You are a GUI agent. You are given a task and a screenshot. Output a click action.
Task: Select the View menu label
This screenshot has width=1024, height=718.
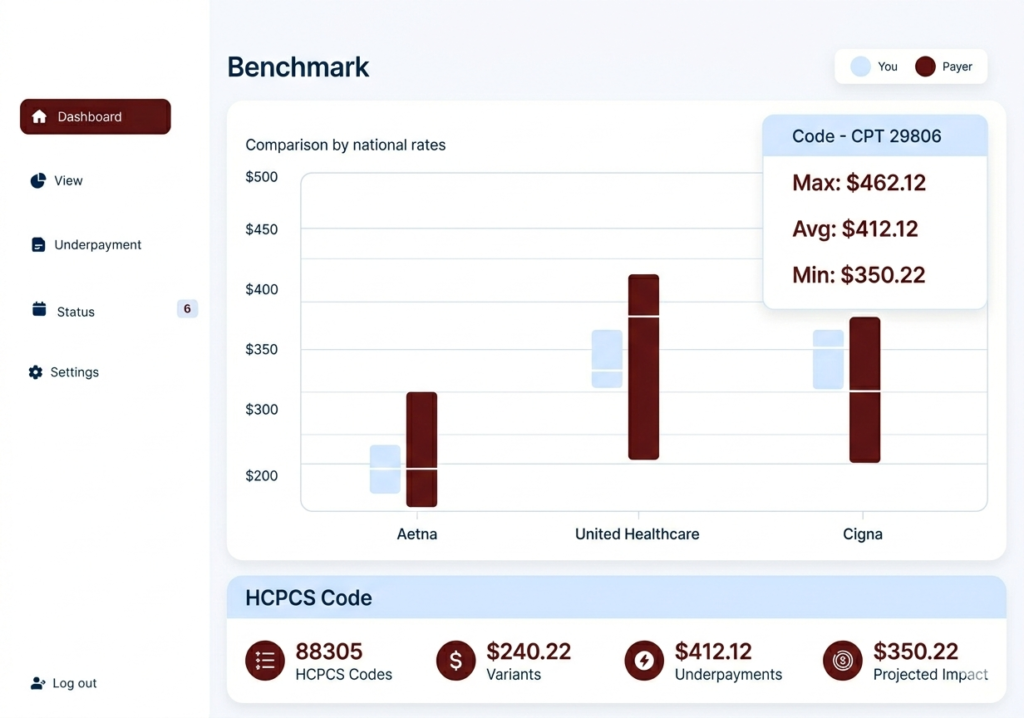coord(68,181)
